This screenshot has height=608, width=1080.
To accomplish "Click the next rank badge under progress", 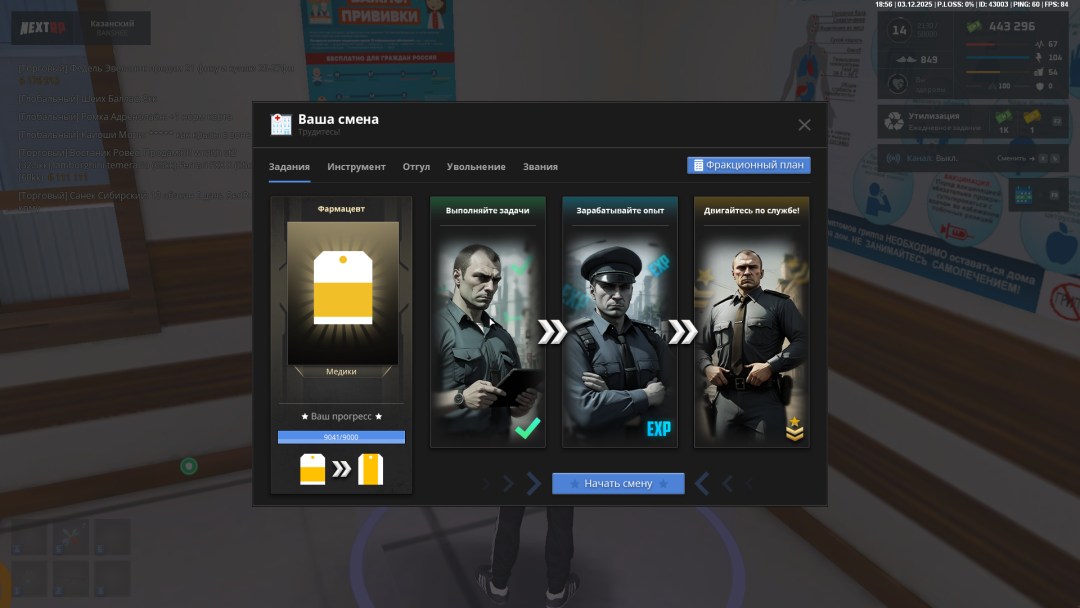I will [x=370, y=469].
